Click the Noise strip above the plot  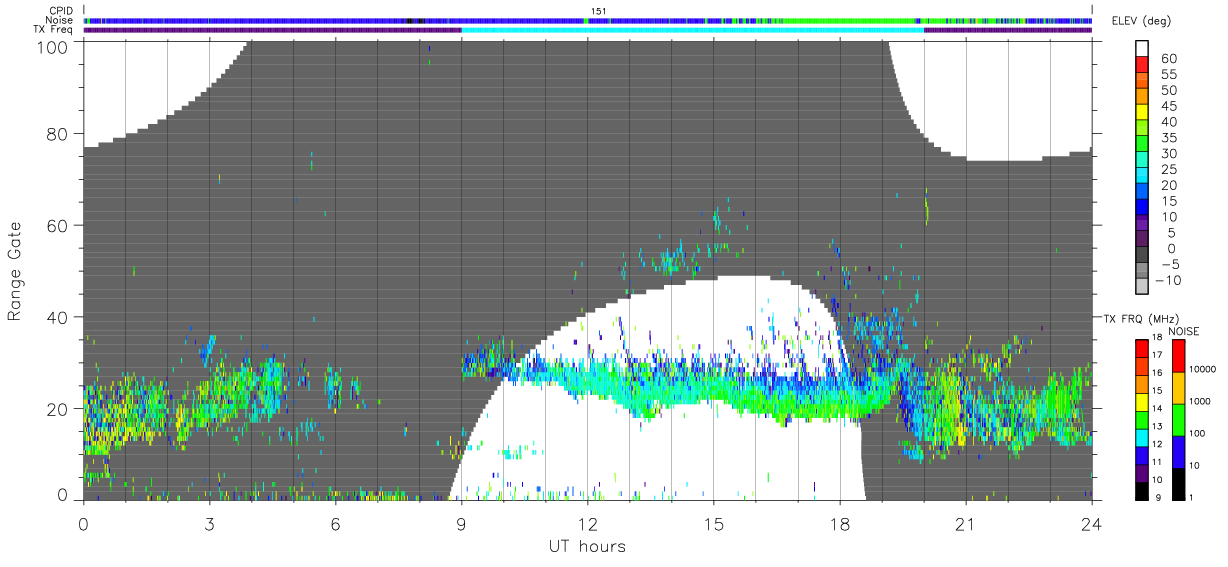588,20
